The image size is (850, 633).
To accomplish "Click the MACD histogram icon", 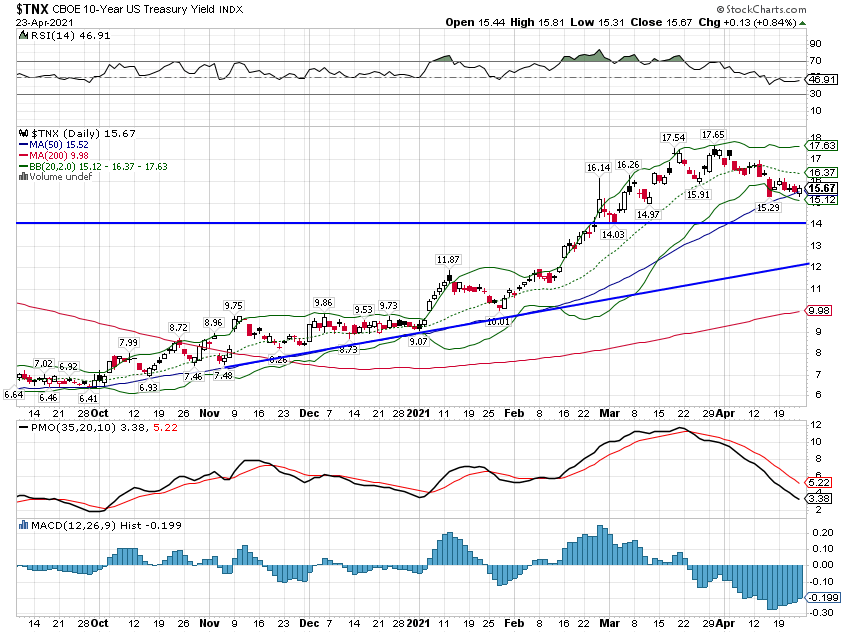I will click(x=23, y=525).
